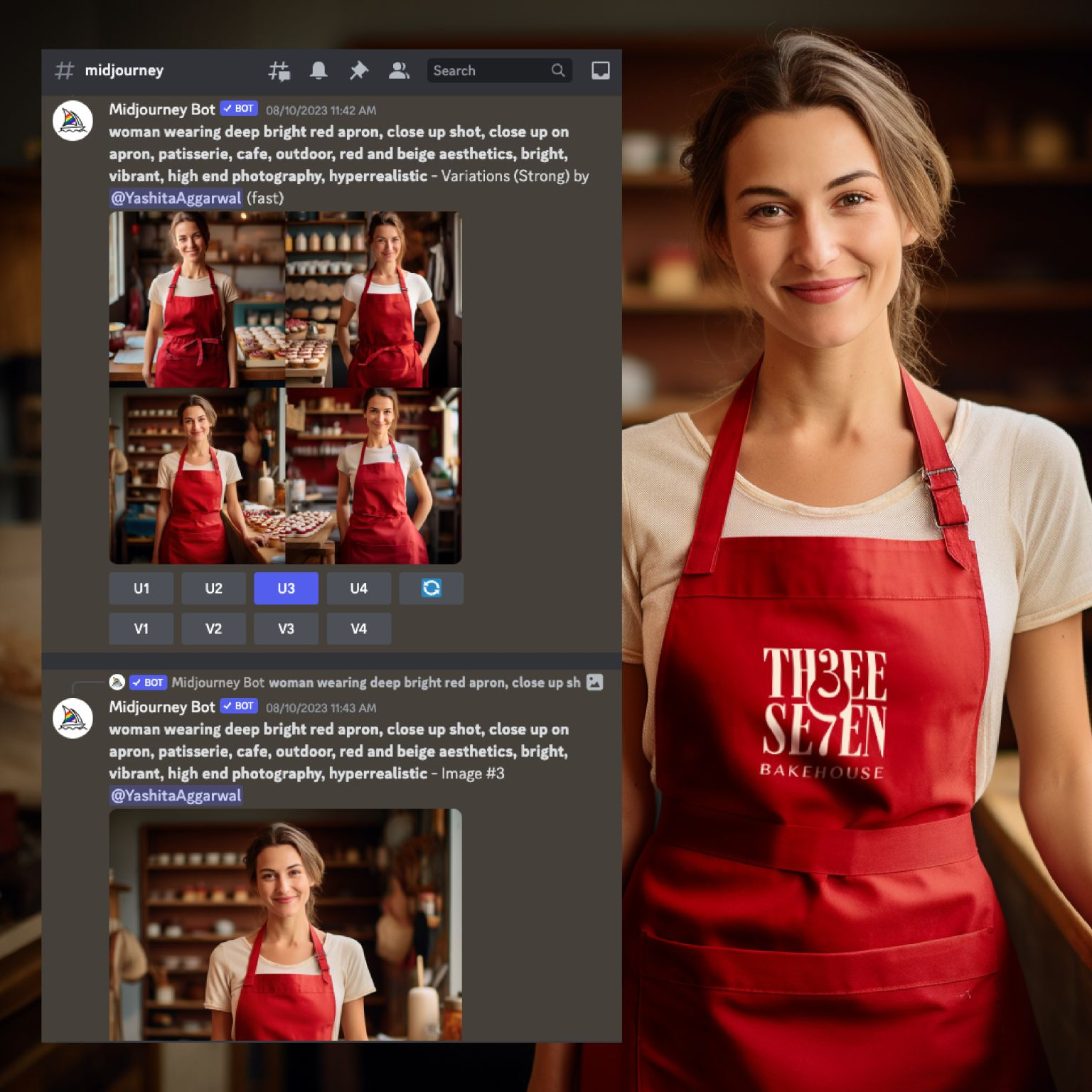Click Midjourney Bot name on 11:43 AM message
This screenshot has width=1092, height=1092.
click(x=162, y=707)
